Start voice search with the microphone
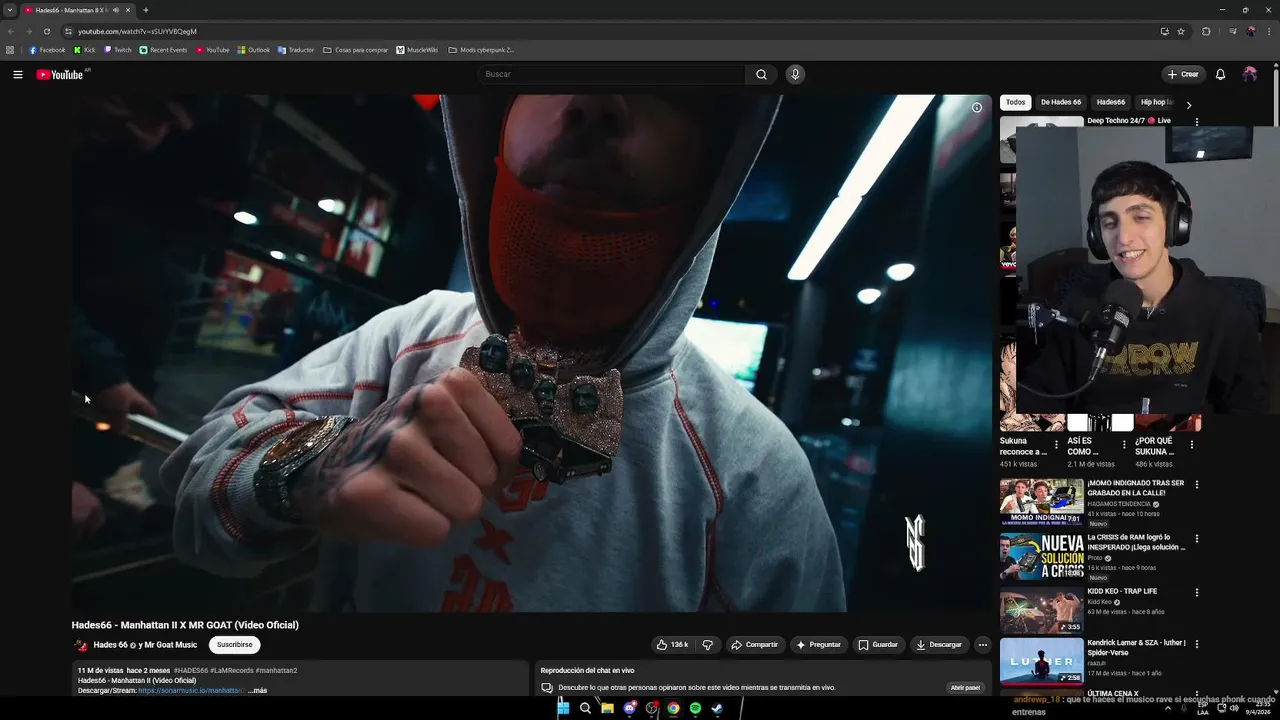 tap(795, 74)
